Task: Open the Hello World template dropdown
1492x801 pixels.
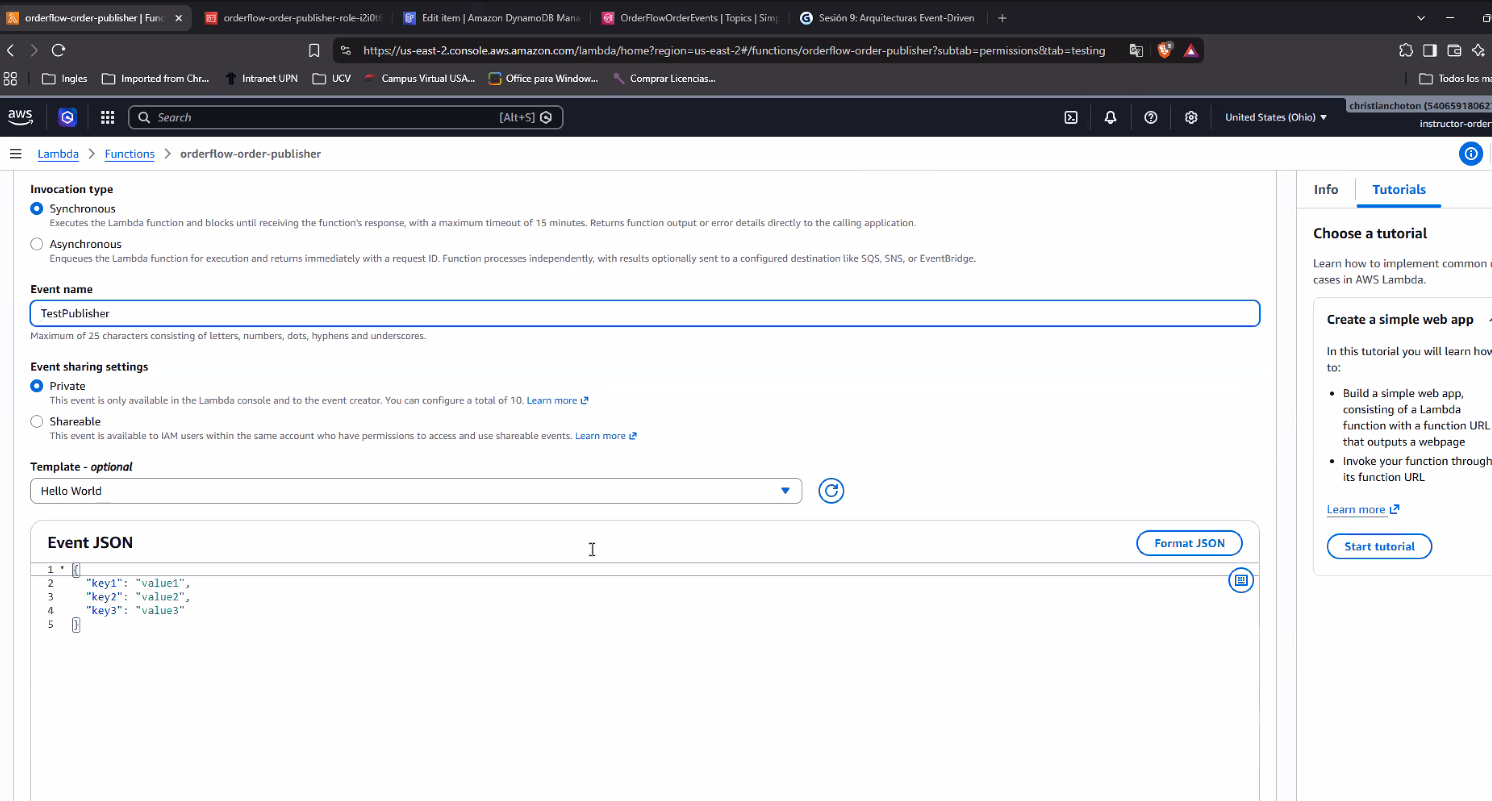Action: tap(416, 491)
